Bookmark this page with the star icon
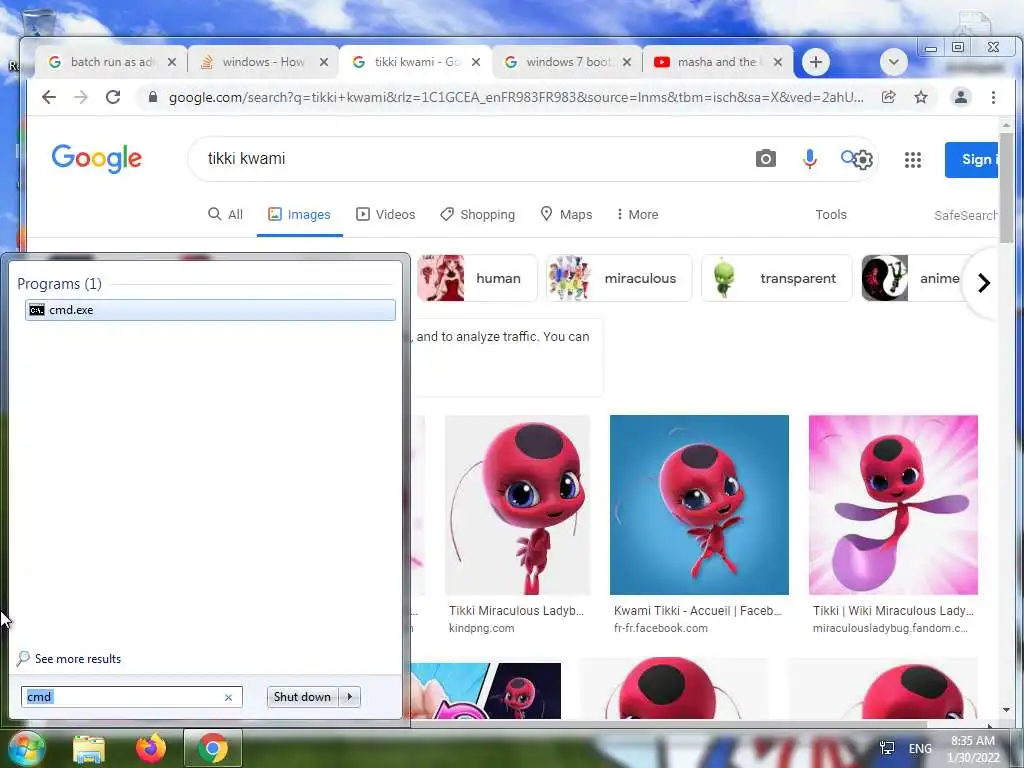This screenshot has width=1024, height=768. click(921, 97)
